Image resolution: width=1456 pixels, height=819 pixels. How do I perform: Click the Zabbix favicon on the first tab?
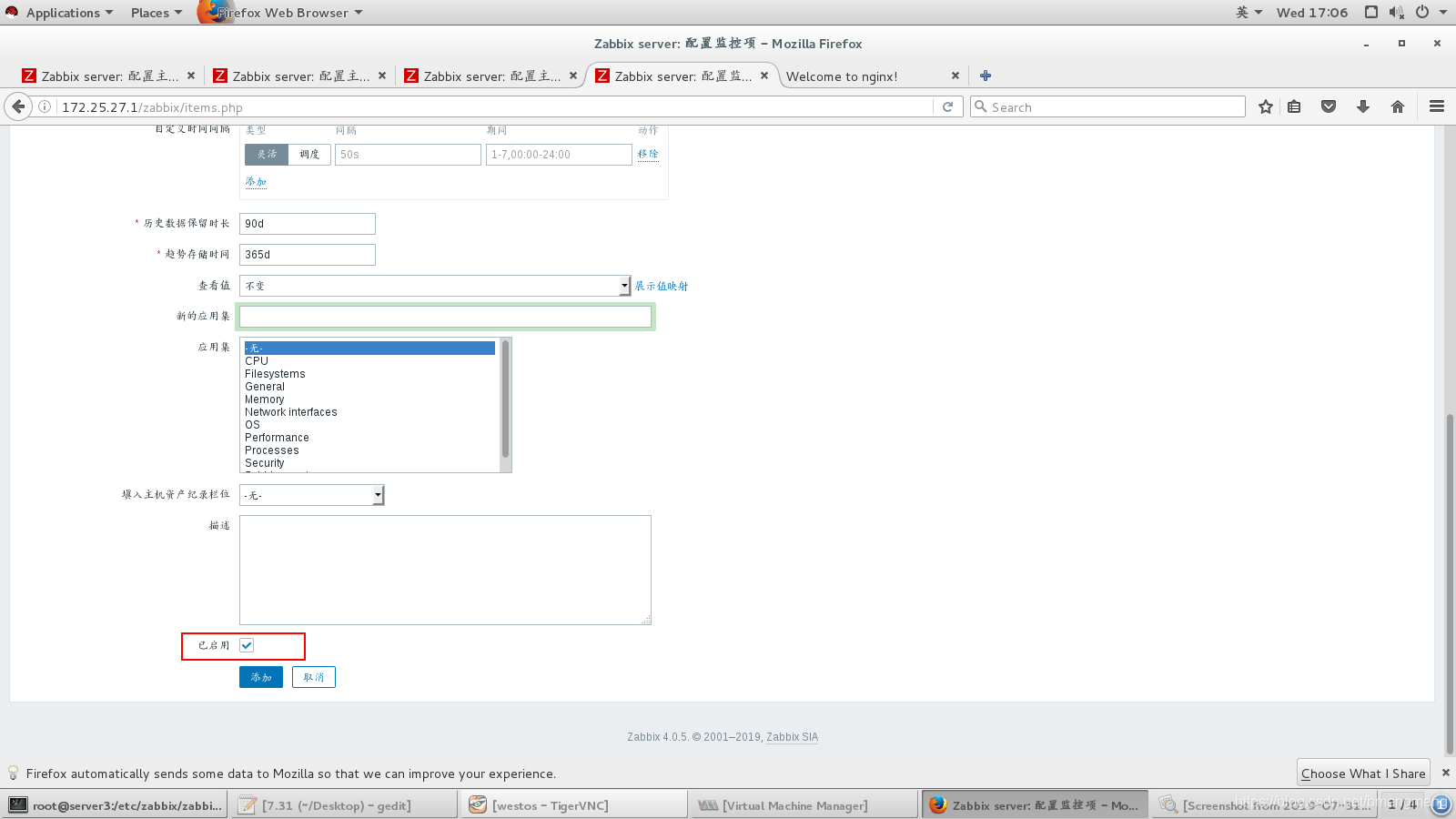click(x=29, y=76)
